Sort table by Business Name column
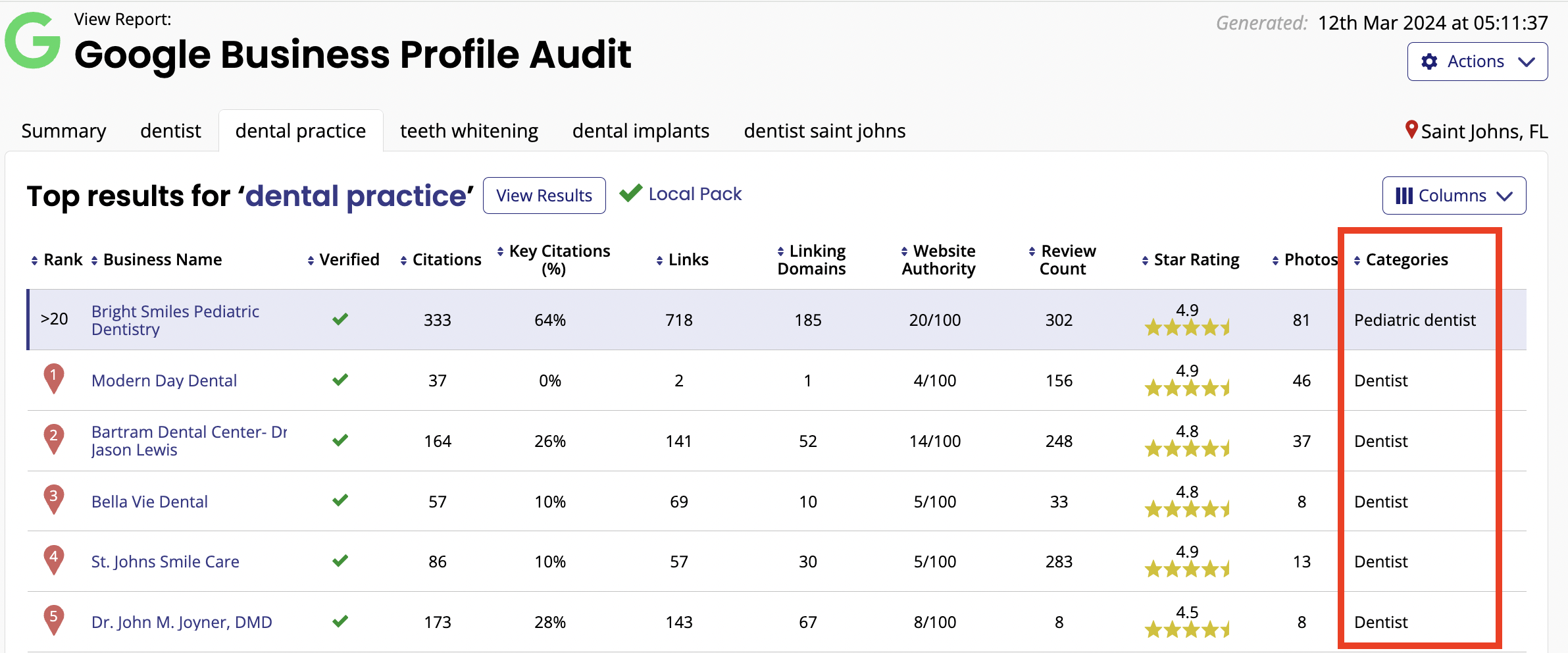The height and width of the screenshot is (653, 1568). [157, 260]
